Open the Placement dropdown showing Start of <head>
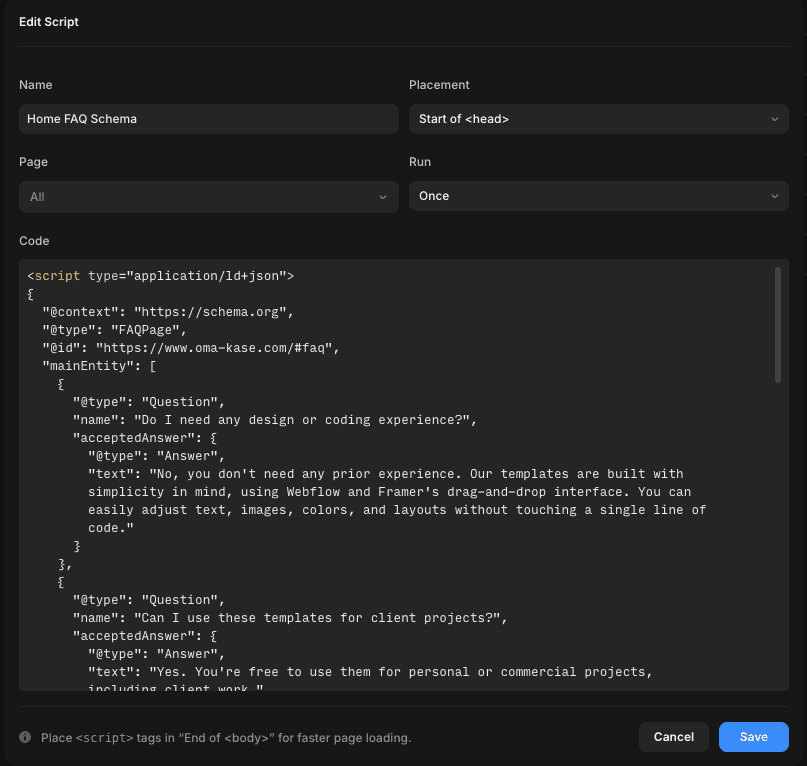The width and height of the screenshot is (807, 766). pos(599,119)
